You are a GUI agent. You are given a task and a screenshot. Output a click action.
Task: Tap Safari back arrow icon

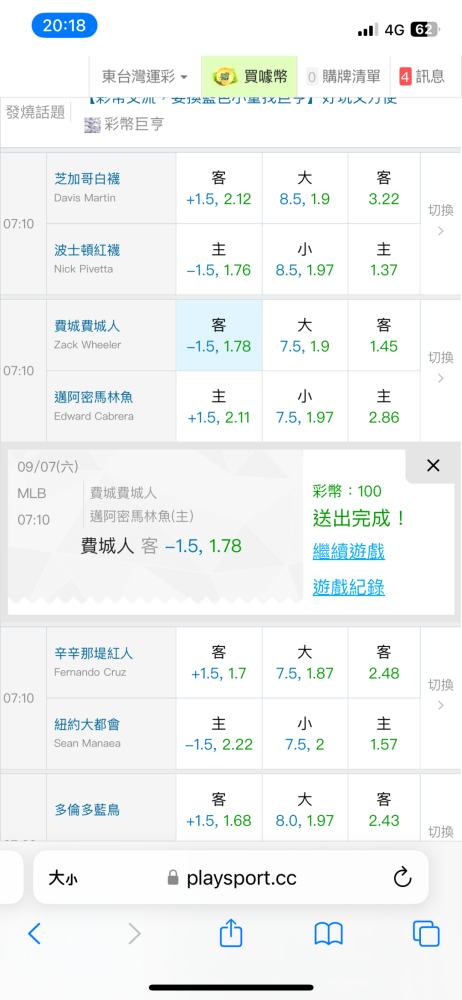(x=34, y=934)
